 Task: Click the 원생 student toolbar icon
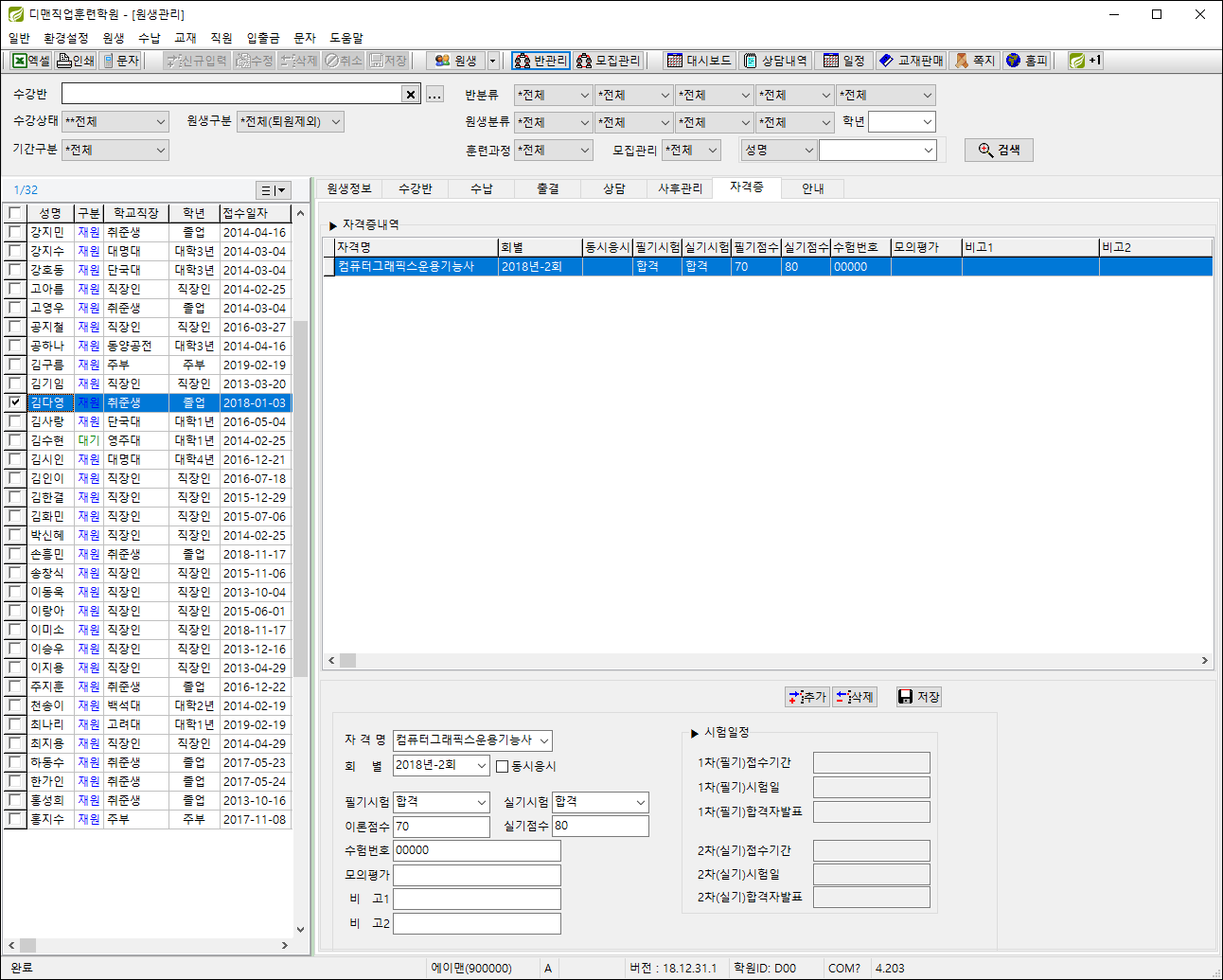coord(456,61)
